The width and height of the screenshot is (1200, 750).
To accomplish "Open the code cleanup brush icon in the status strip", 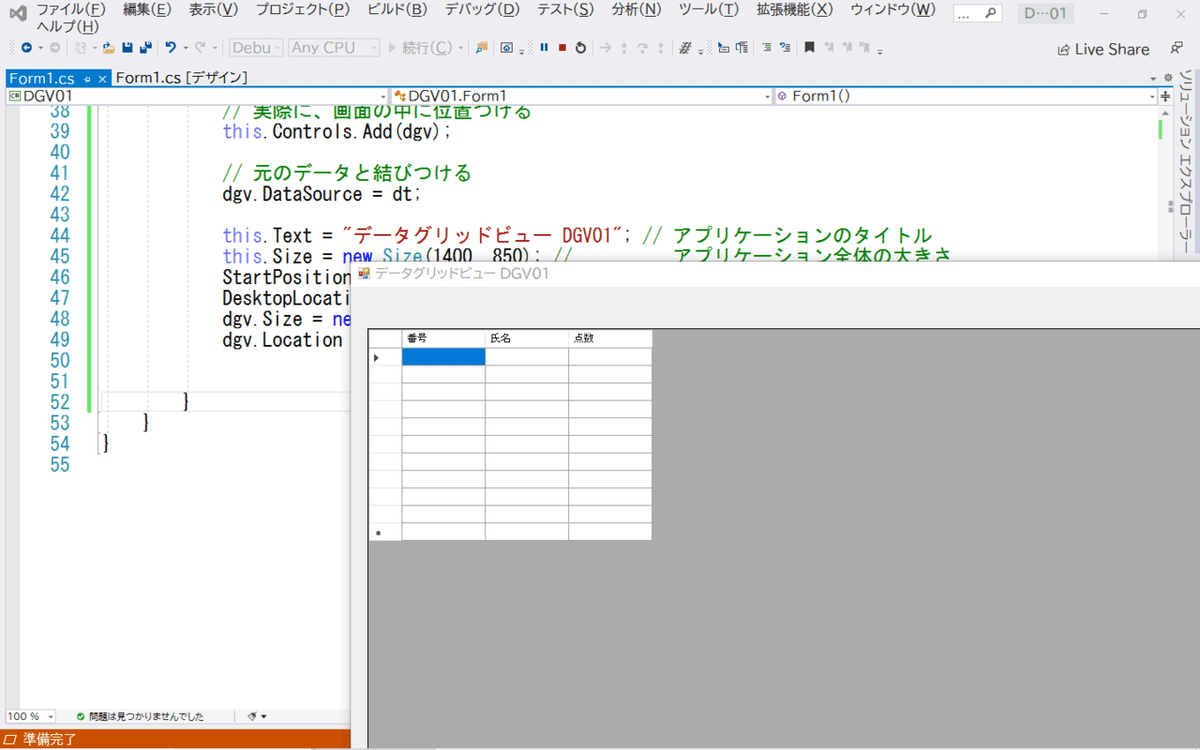I will (252, 716).
